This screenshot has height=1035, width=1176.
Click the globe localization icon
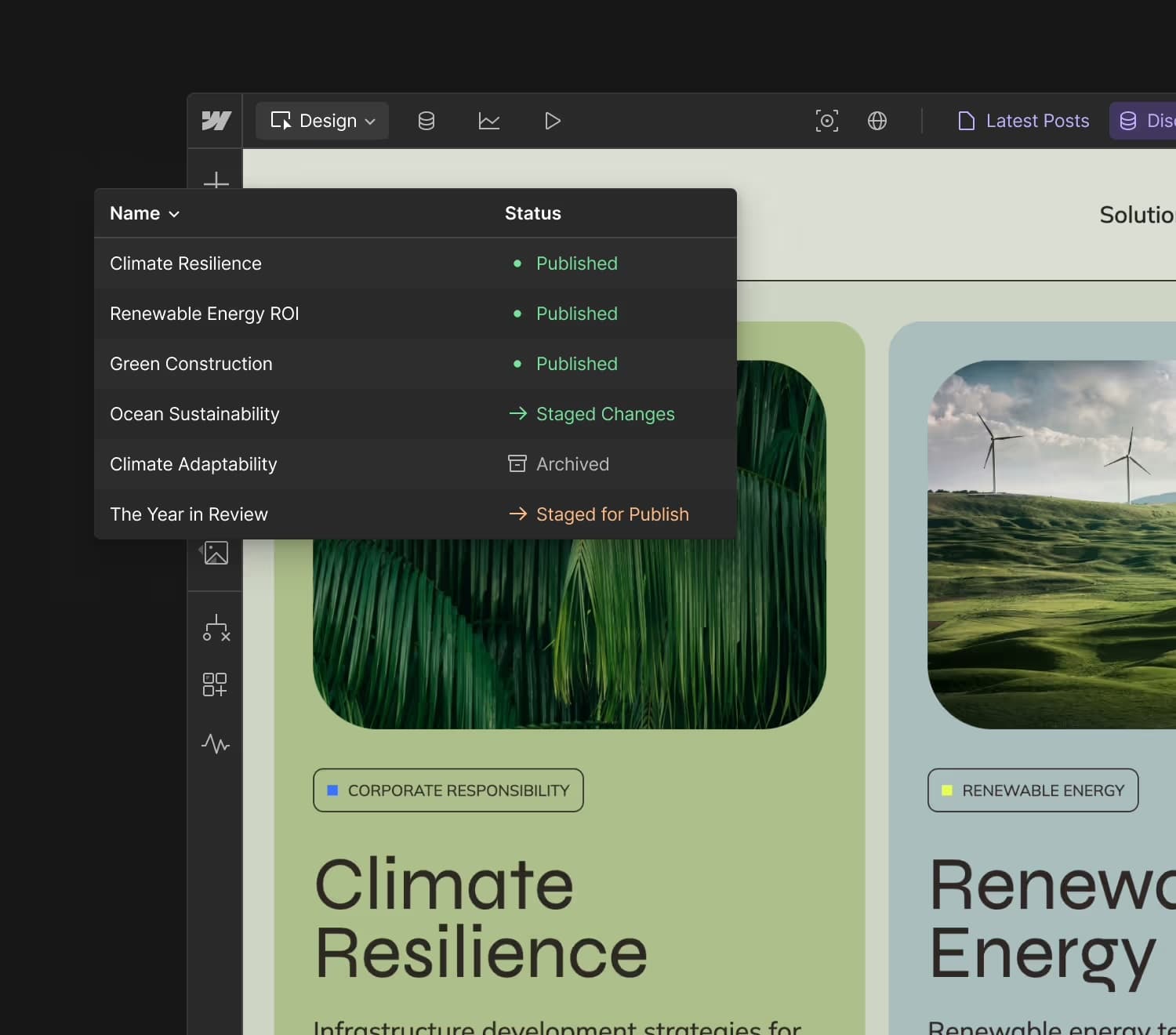(x=877, y=121)
